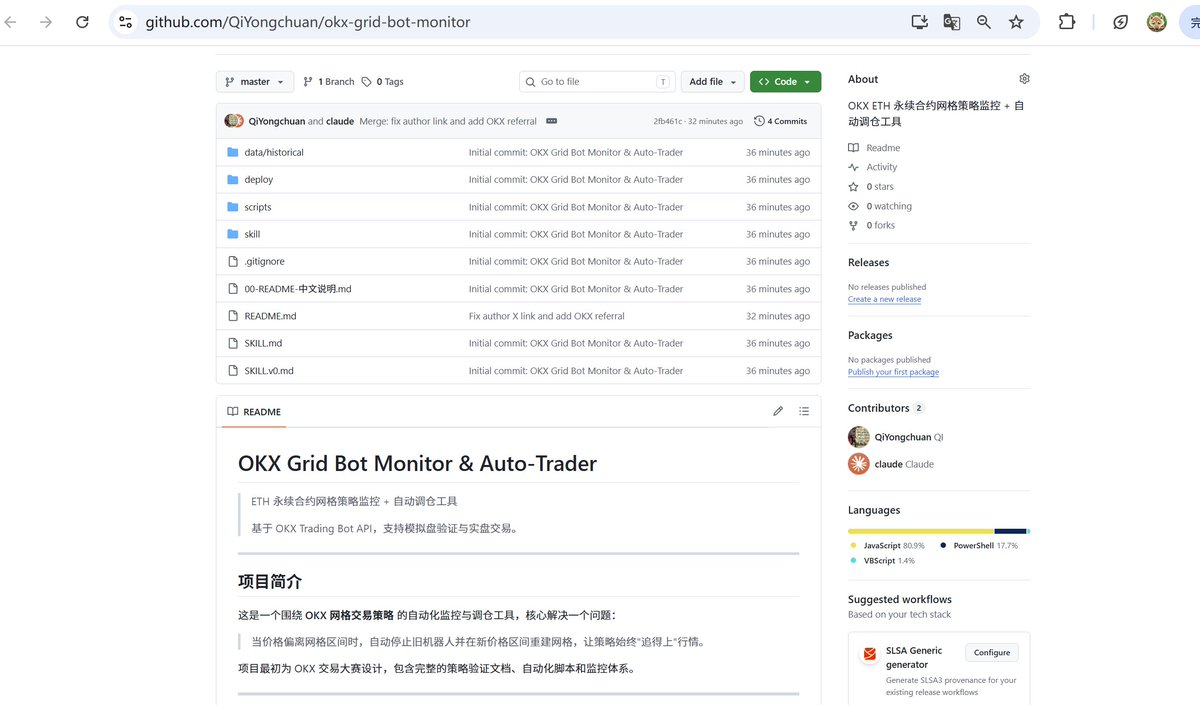
Task: Click JavaScript 80.9% language entry
Action: tap(888, 546)
